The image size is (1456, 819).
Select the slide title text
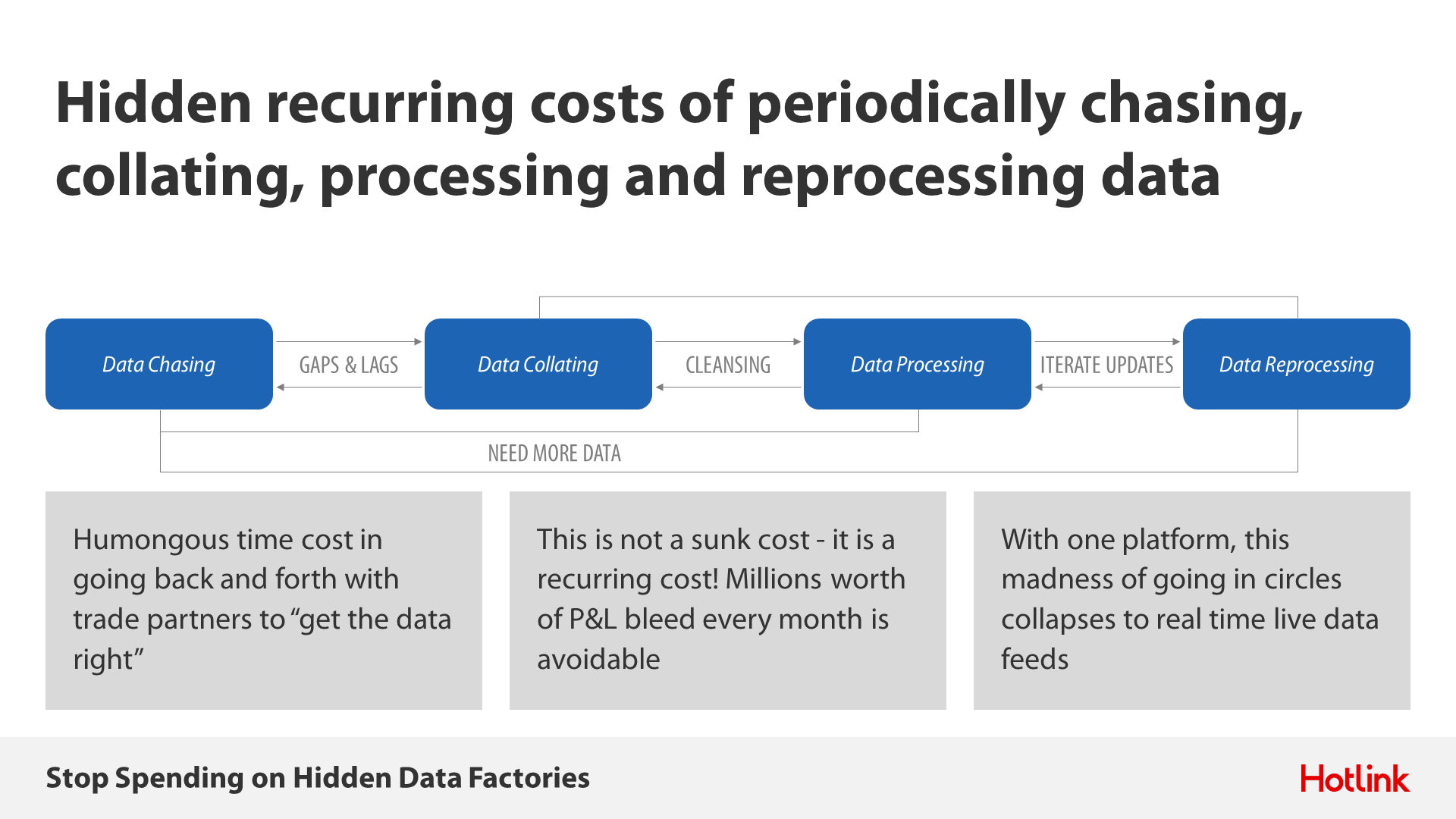[x=679, y=139]
